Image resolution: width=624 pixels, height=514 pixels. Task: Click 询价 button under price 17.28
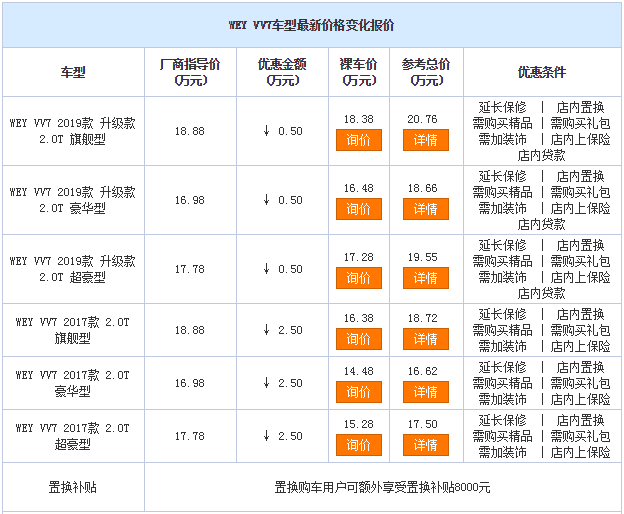point(359,278)
